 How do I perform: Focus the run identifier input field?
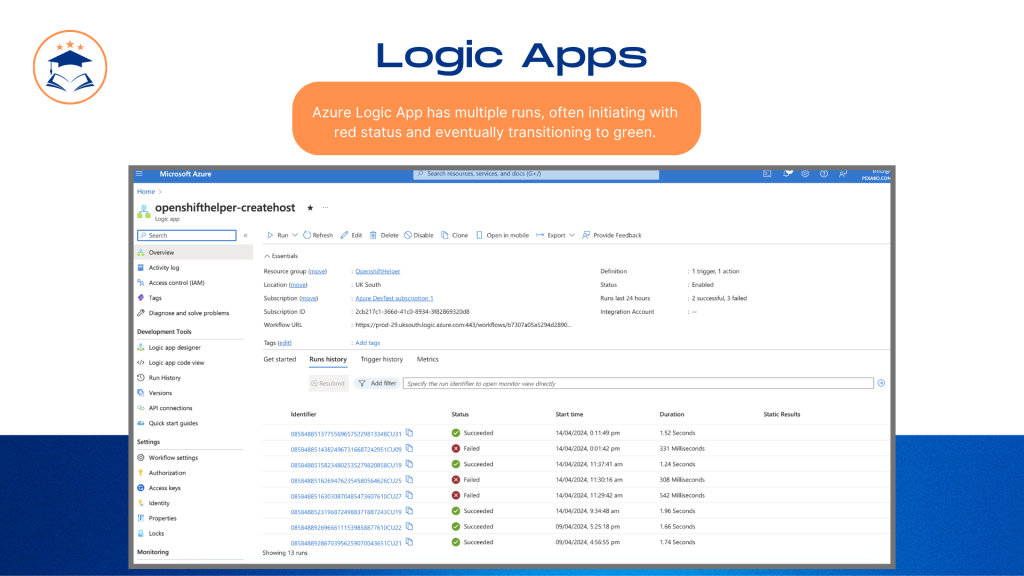[638, 383]
